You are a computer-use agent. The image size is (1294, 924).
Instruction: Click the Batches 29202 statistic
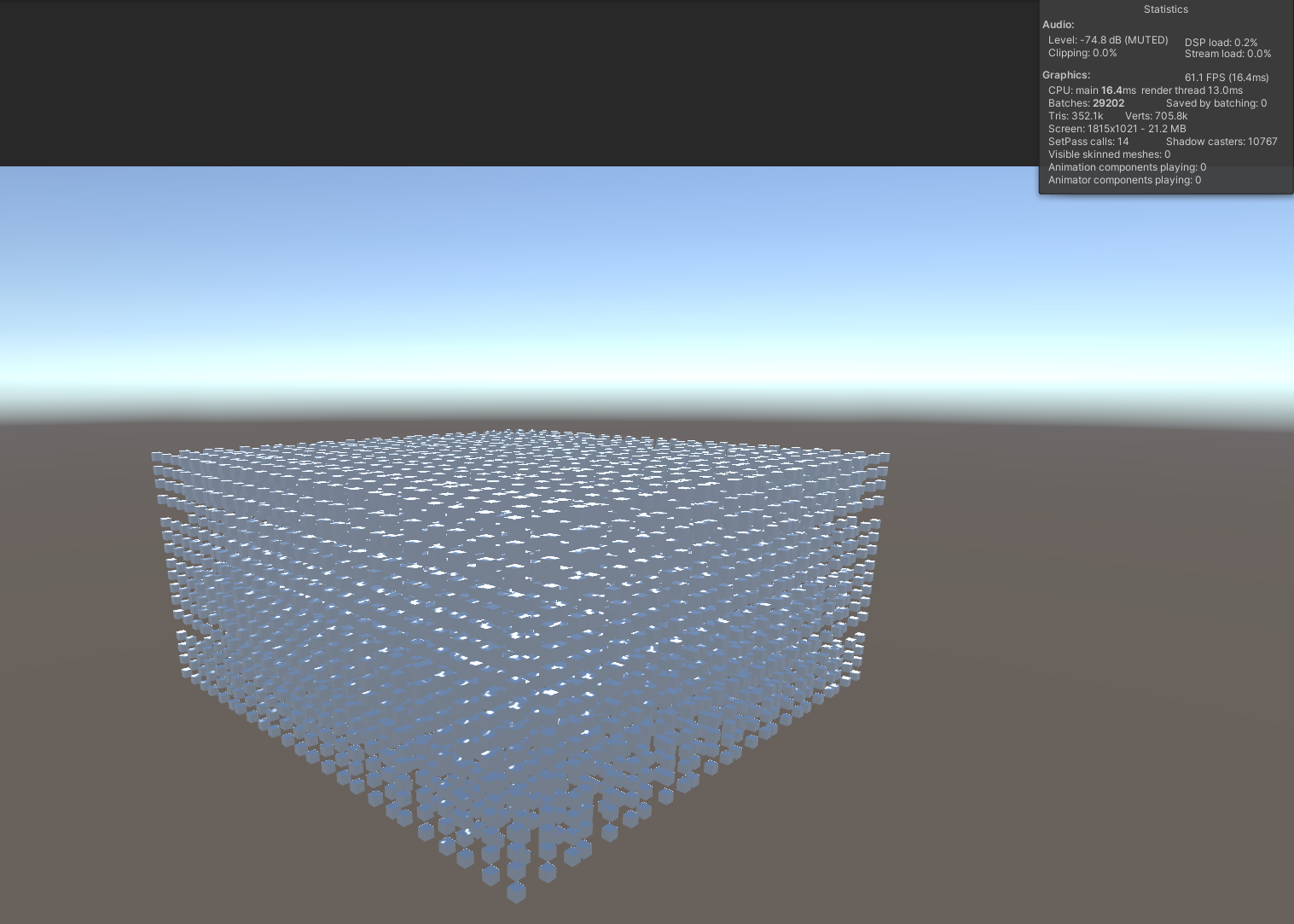coord(1086,103)
